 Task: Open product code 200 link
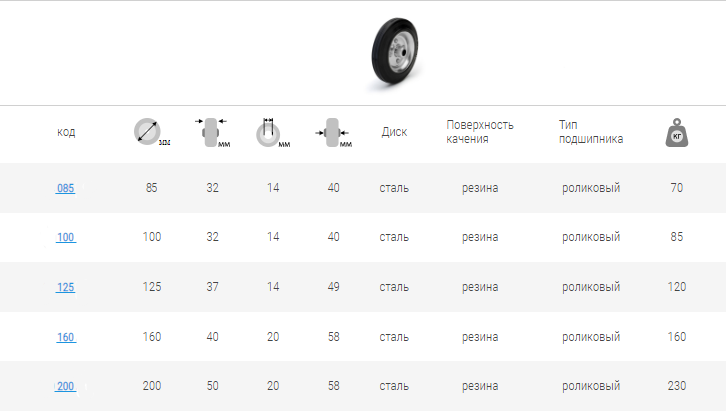point(65,386)
